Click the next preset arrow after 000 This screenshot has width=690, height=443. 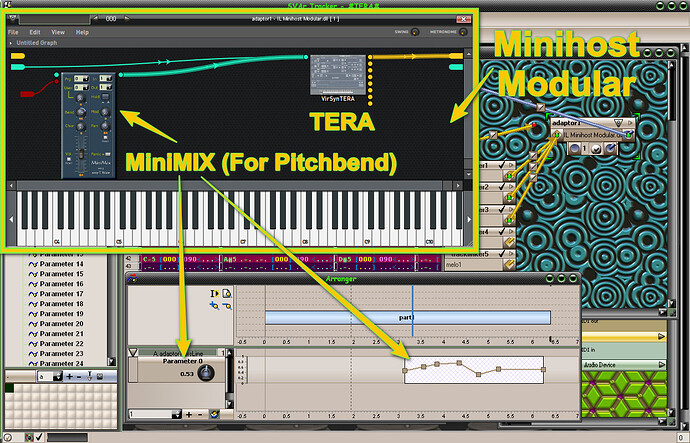pyautogui.click(x=127, y=19)
